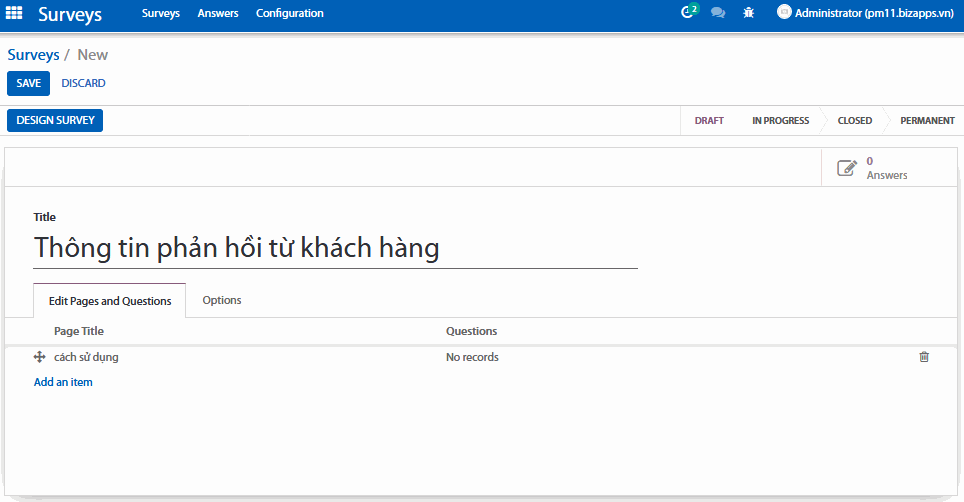Switch to the Options tab

pyautogui.click(x=221, y=300)
